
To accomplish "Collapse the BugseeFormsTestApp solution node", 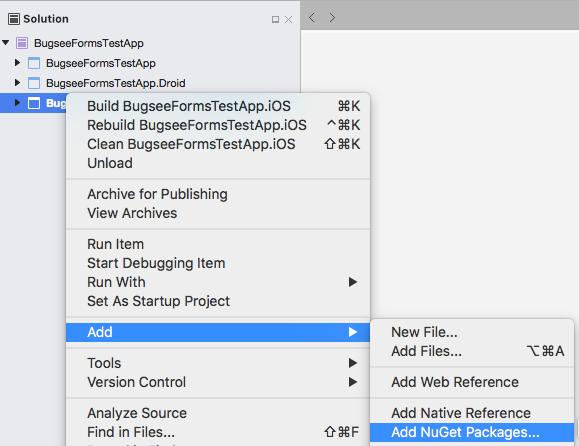I will pos(6,43).
